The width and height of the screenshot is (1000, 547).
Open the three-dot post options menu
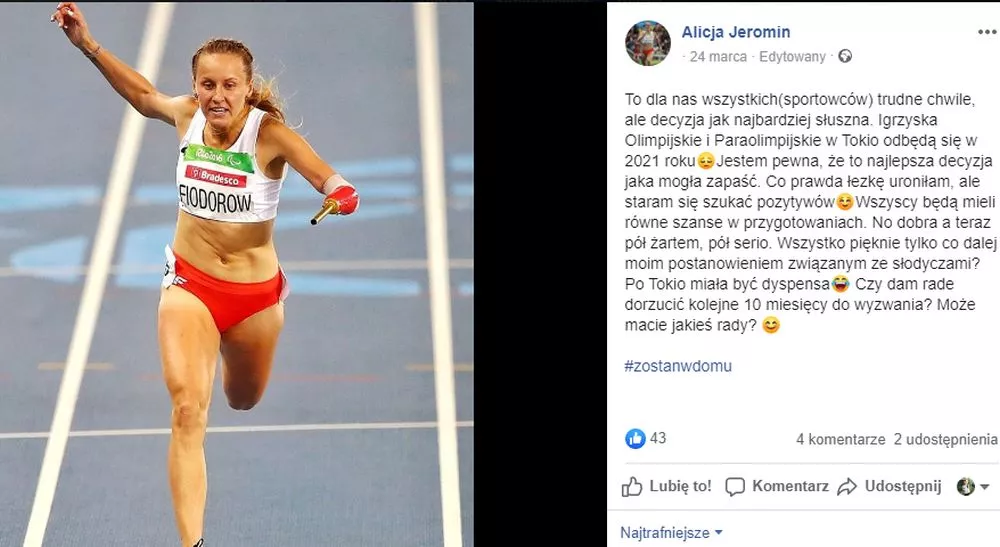click(x=987, y=33)
